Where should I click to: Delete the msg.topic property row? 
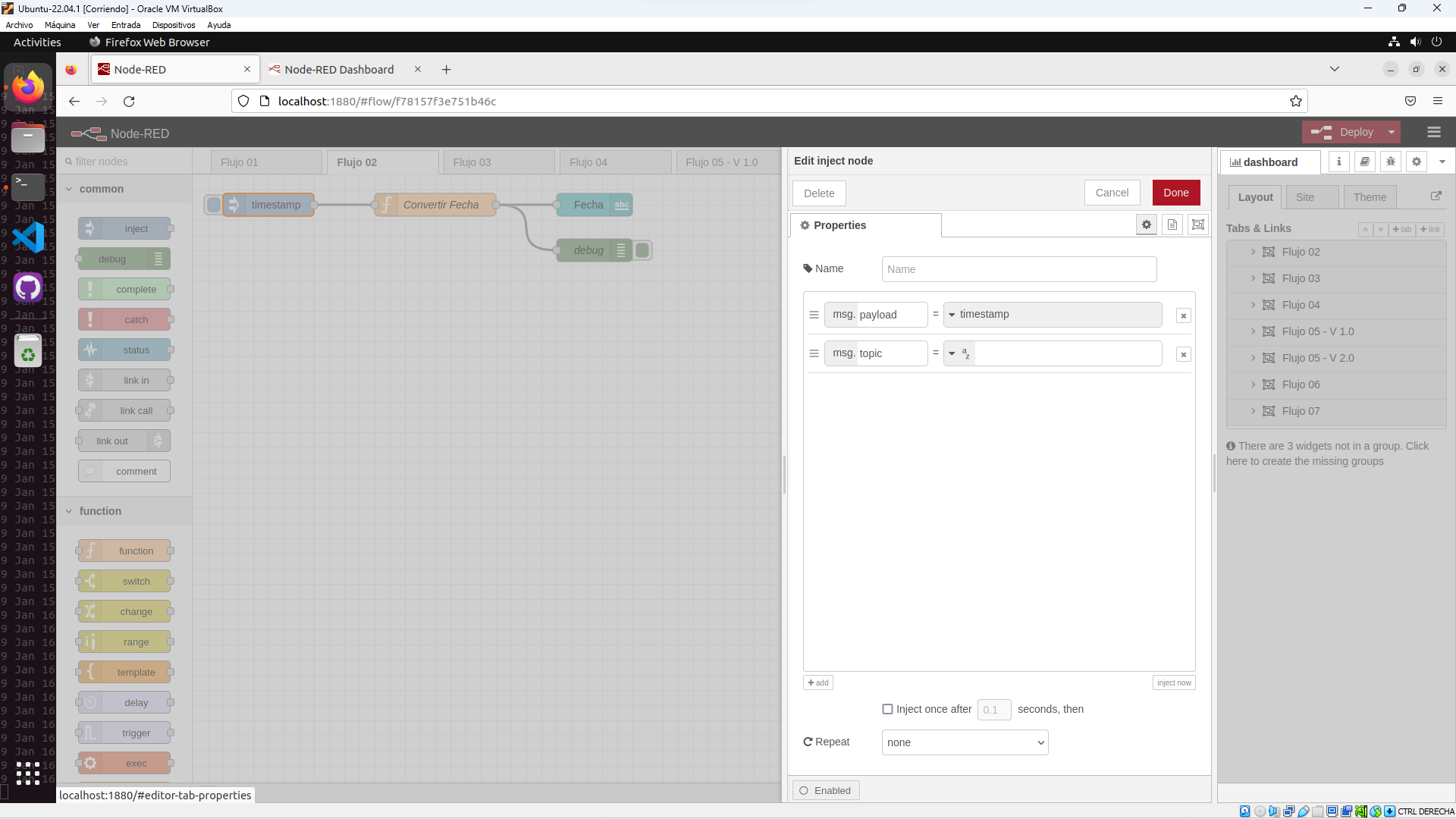click(x=1183, y=354)
